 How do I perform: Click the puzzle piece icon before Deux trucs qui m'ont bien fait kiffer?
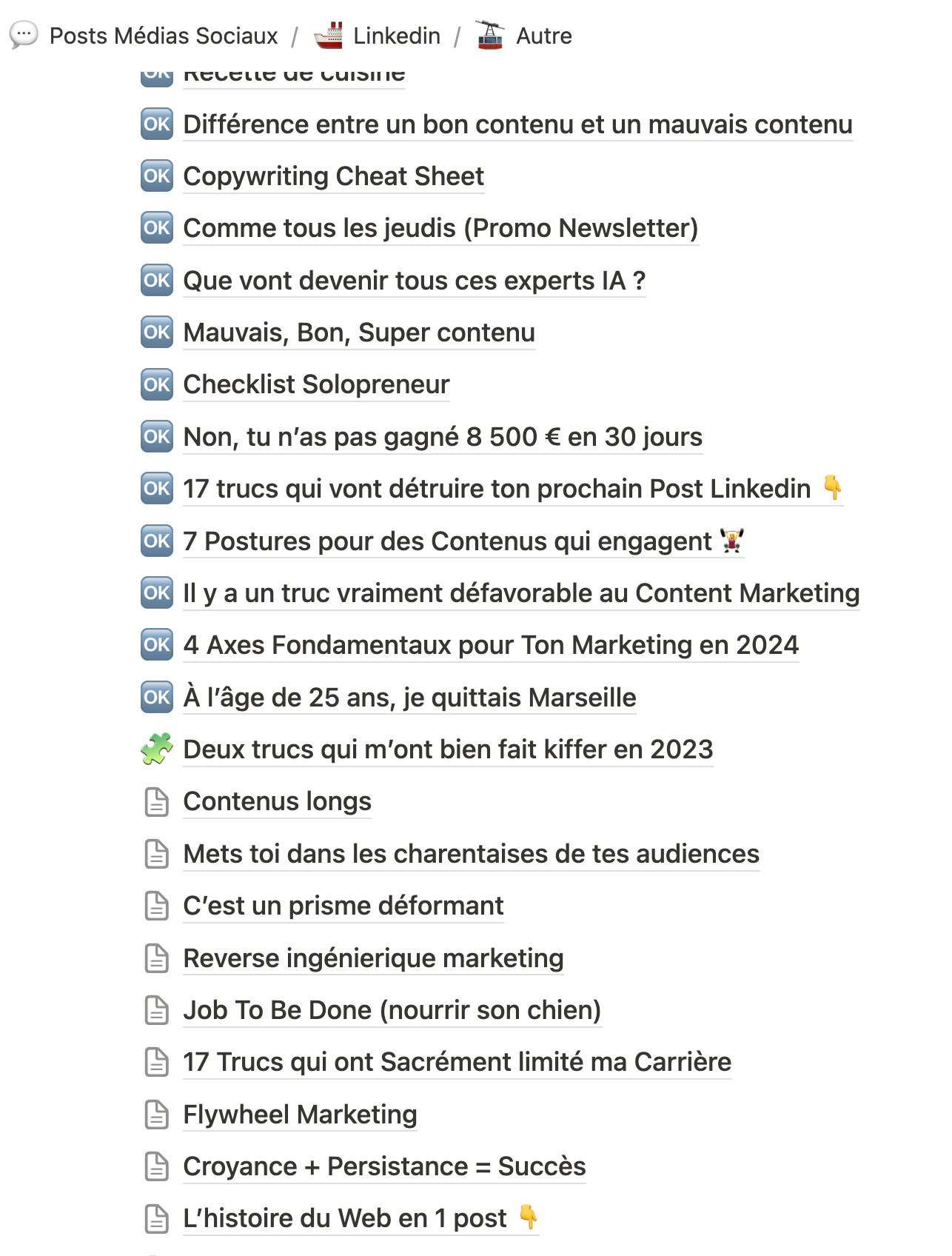click(x=156, y=749)
